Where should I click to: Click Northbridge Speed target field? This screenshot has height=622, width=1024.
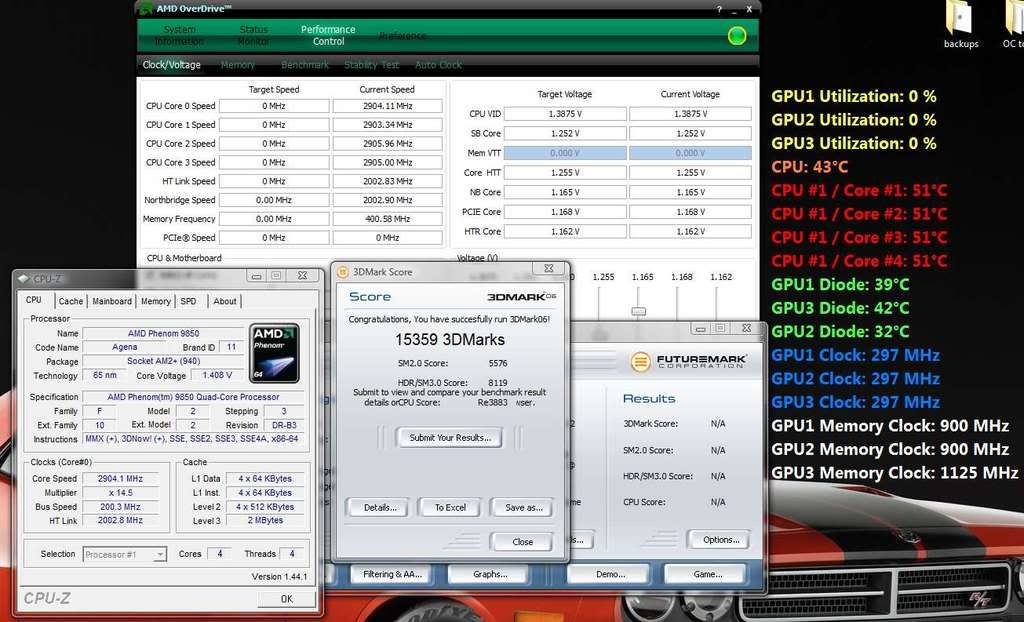point(274,200)
